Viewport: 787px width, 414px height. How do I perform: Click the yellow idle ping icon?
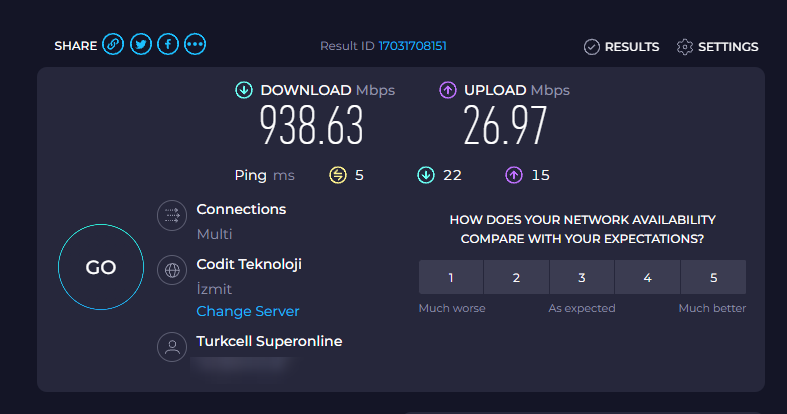[338, 175]
